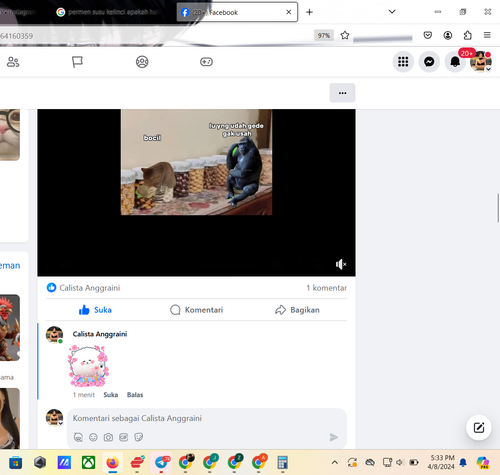500x475 pixels.
Task: Open the Facebook menu grid icon
Action: tap(403, 62)
